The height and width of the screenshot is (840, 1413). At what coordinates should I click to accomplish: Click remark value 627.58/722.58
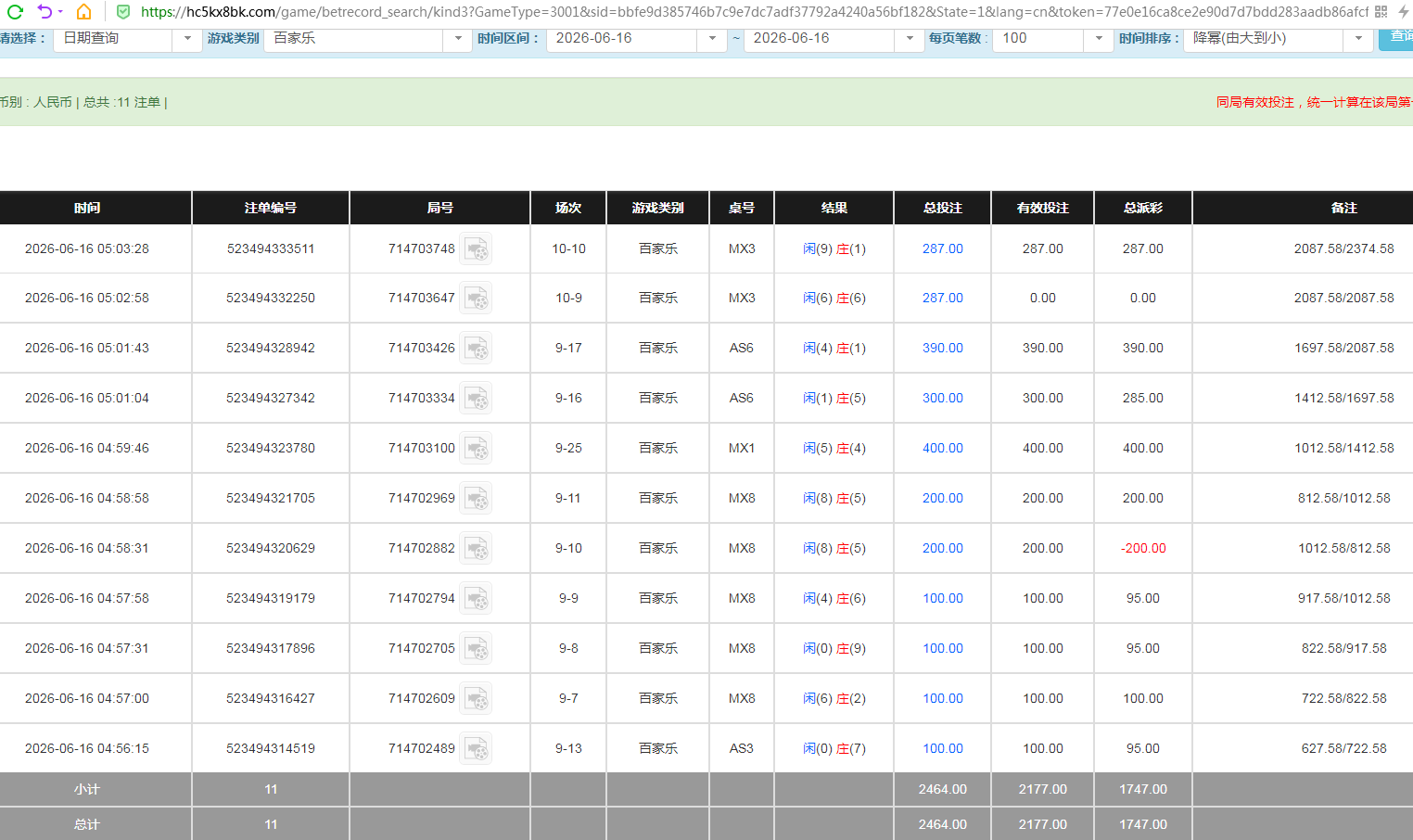pos(1344,748)
